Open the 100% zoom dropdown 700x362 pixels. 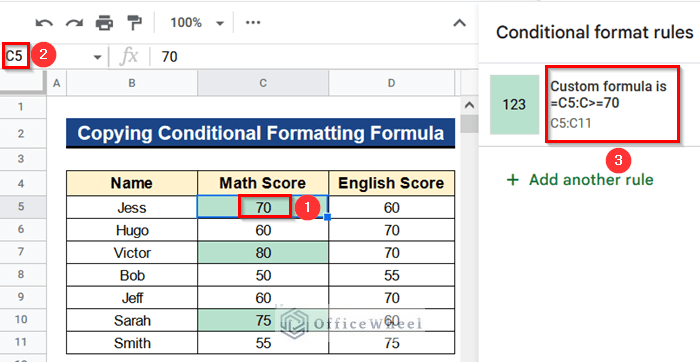tap(197, 23)
